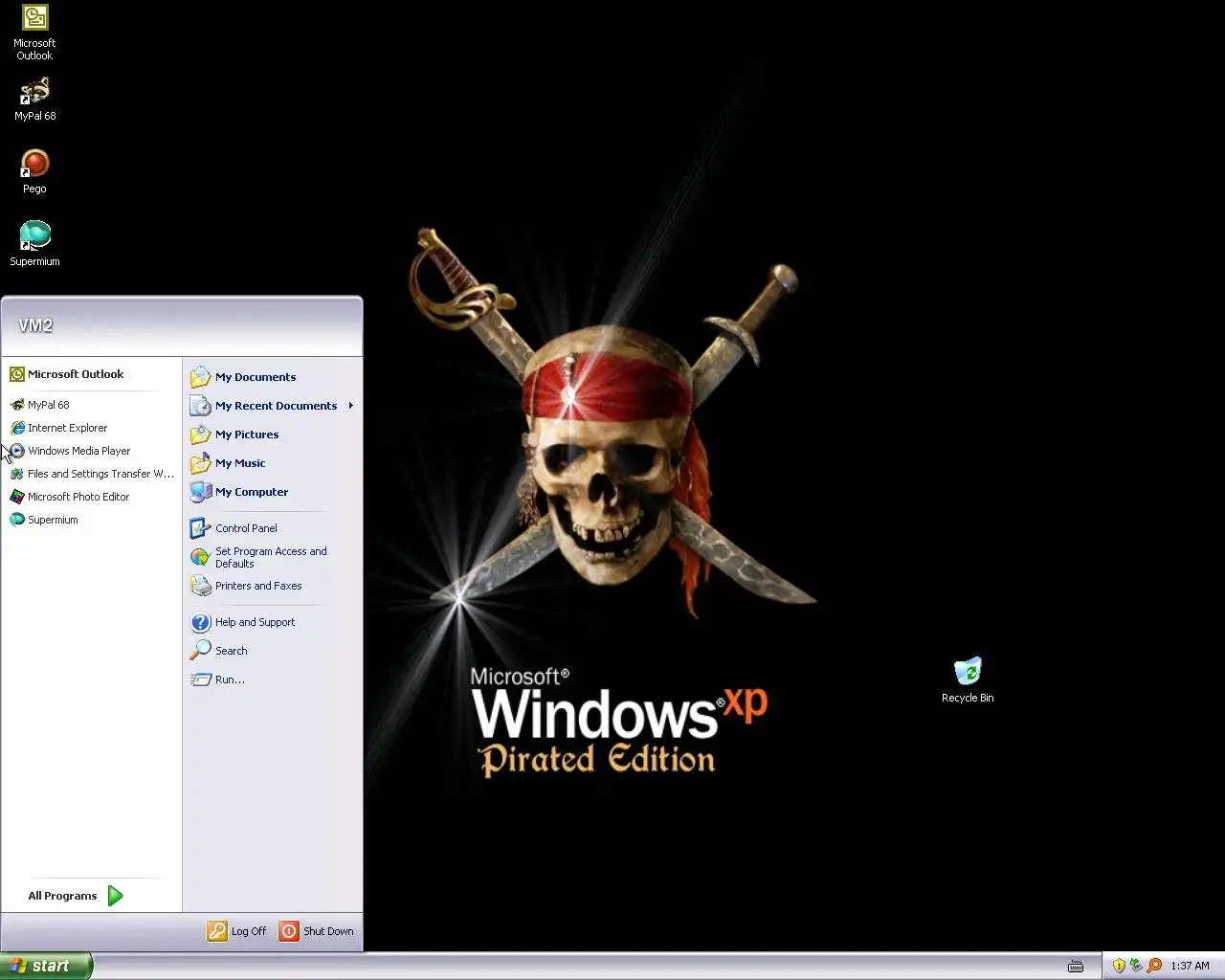Viewport: 1225px width, 980px height.
Task: Open My Music folder entry
Action: click(272, 463)
